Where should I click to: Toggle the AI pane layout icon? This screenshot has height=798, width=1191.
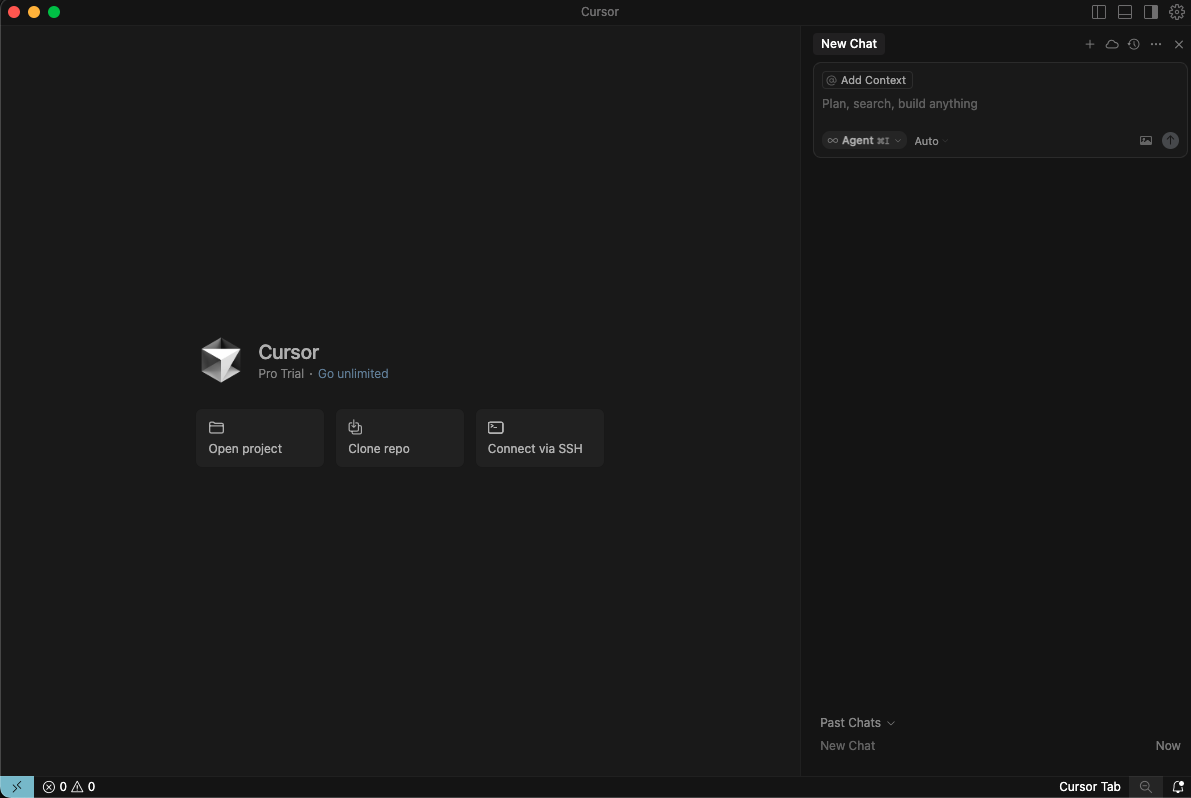tap(1151, 12)
